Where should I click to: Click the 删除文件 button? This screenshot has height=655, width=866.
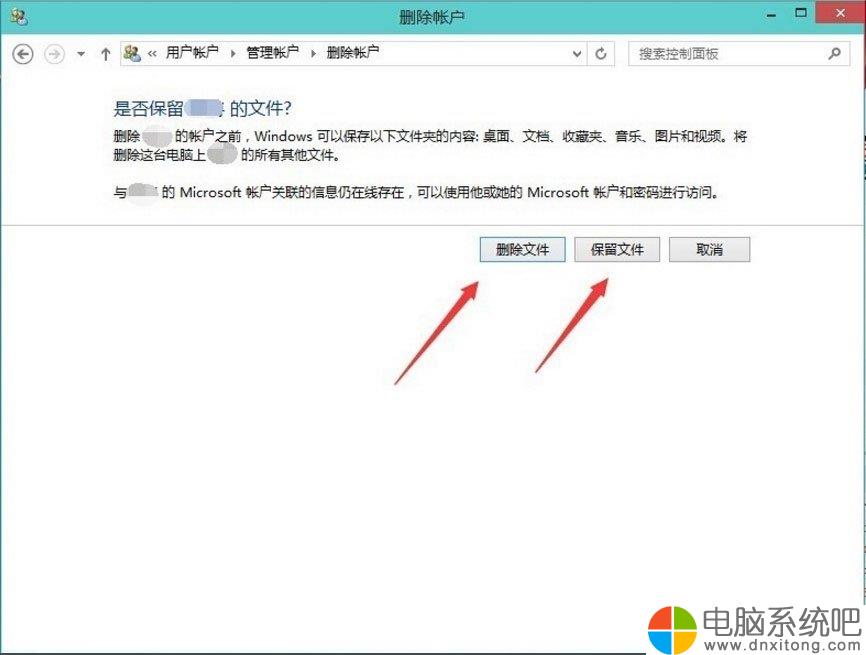pos(522,250)
